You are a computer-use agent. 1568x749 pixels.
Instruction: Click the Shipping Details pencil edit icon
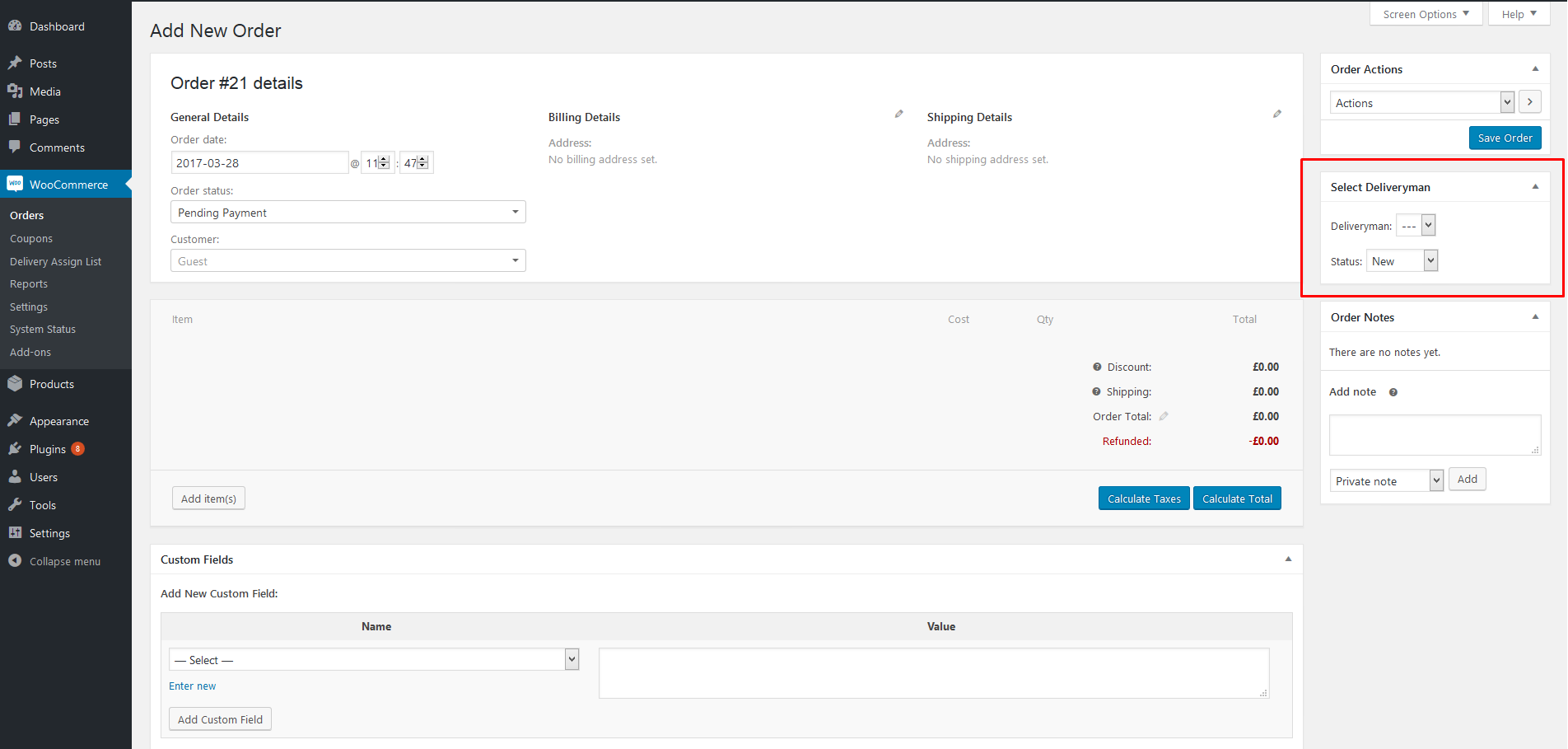(x=1276, y=115)
